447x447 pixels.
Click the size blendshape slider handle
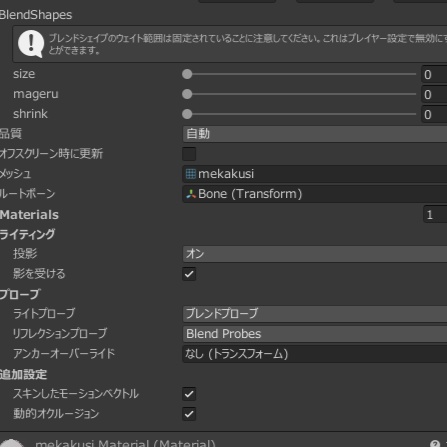pos(187,74)
